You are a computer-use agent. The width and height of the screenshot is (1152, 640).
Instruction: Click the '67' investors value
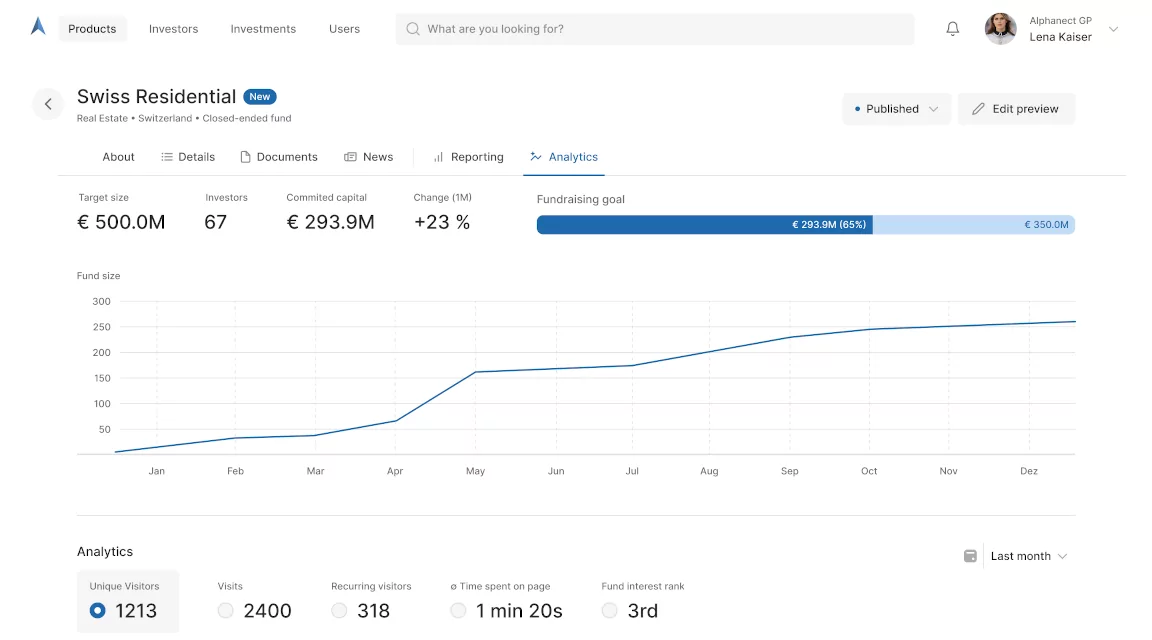pyautogui.click(x=215, y=222)
